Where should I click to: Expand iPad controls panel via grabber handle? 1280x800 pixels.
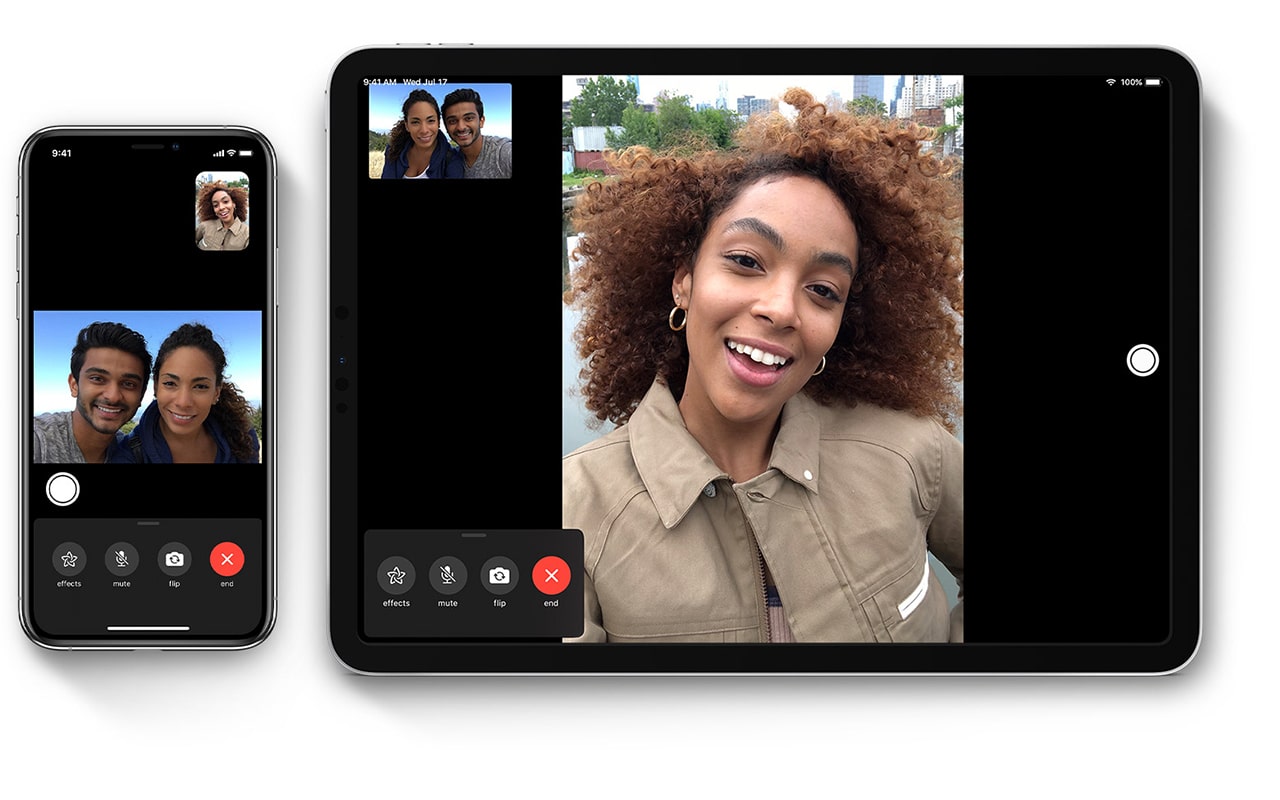(x=474, y=535)
